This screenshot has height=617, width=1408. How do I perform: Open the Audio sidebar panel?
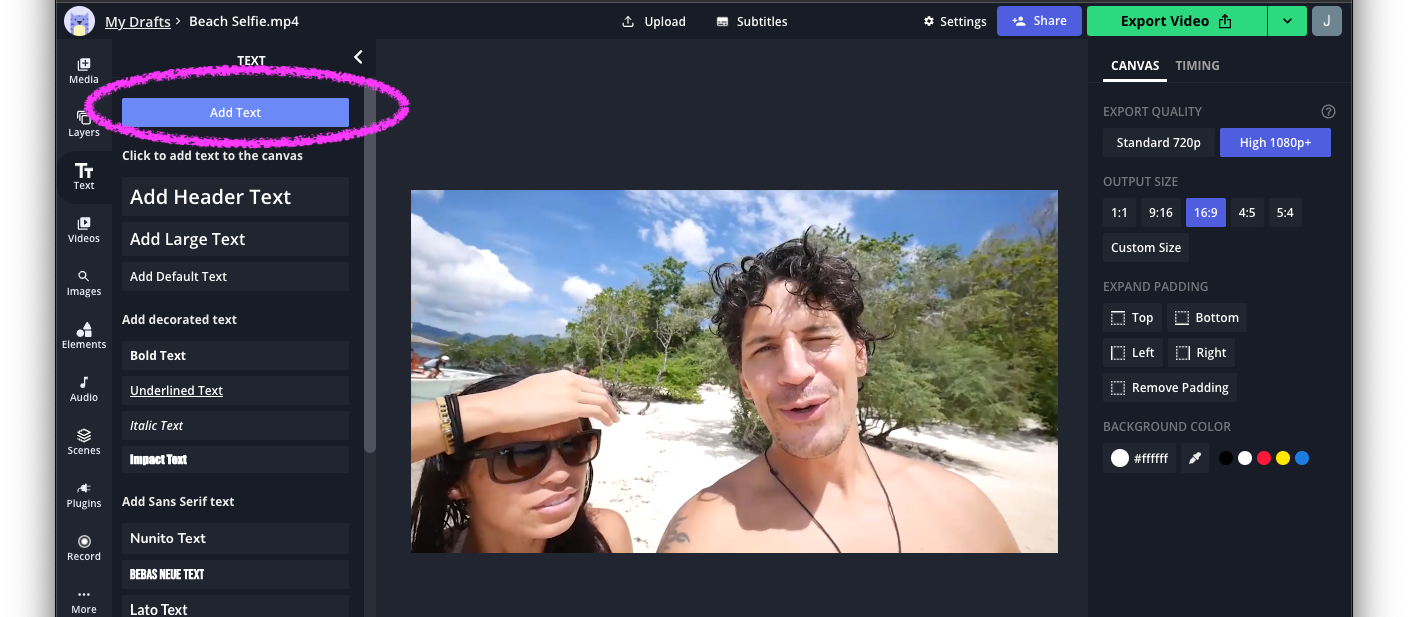84,389
